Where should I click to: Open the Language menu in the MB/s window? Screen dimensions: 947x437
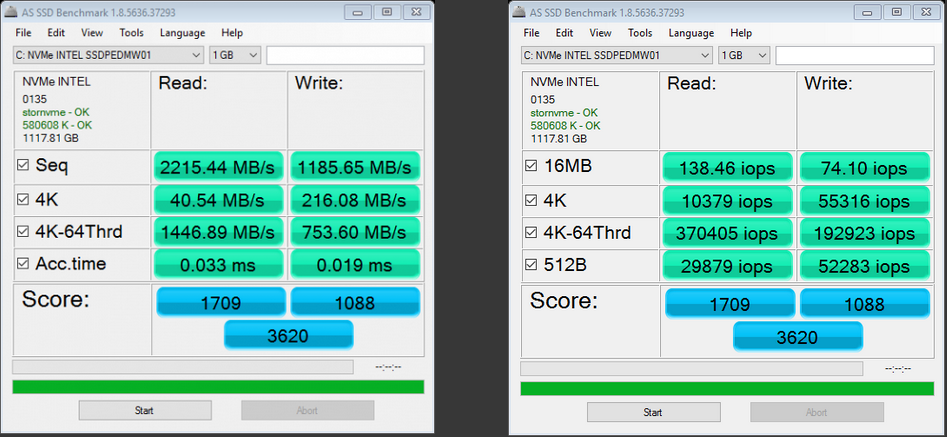(182, 33)
